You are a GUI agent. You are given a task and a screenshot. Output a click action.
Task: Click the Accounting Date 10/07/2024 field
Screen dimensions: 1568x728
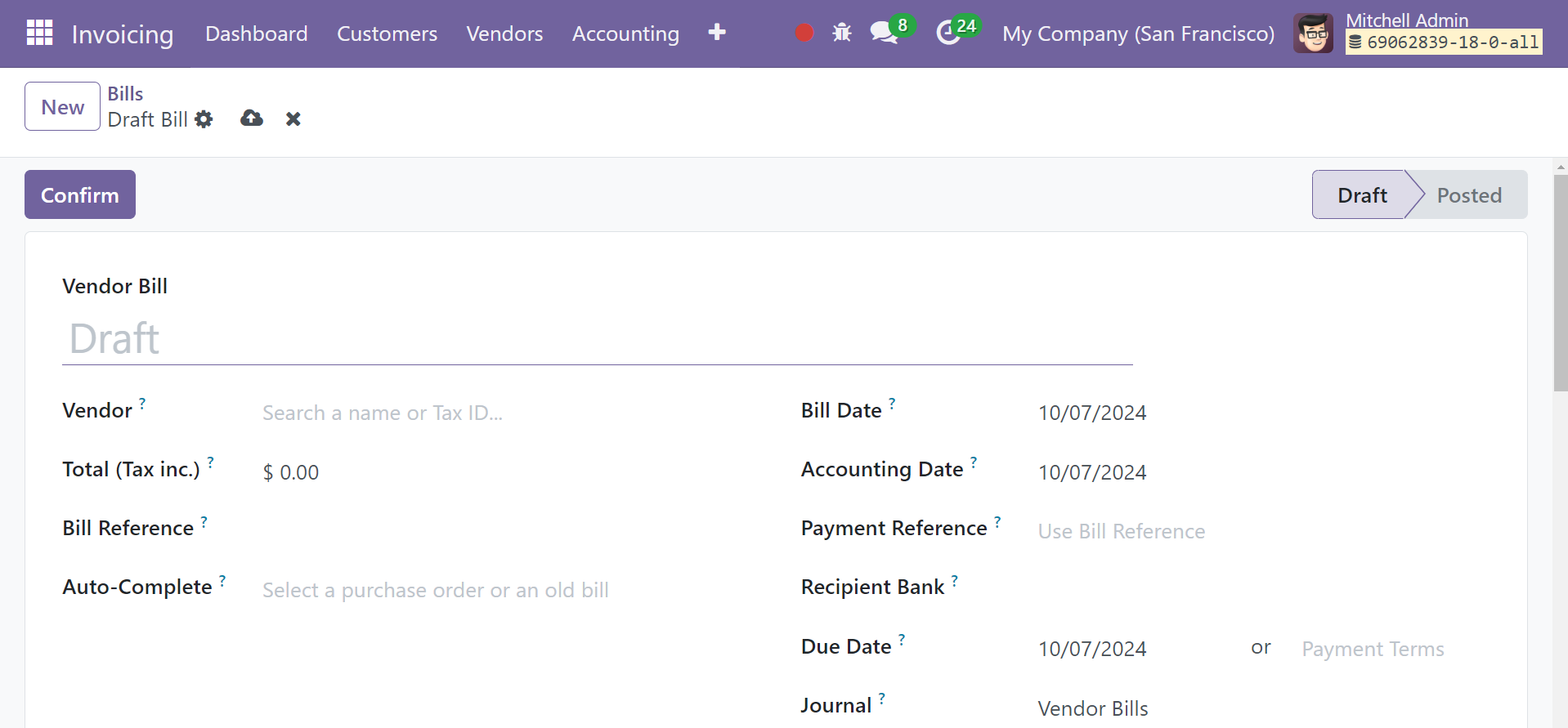(1264, 472)
